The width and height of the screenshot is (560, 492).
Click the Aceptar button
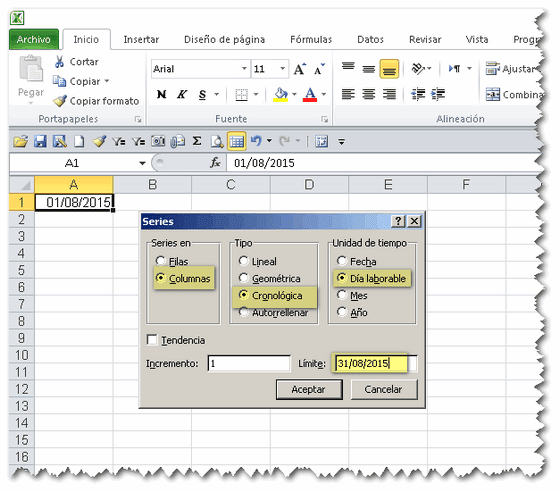309,389
